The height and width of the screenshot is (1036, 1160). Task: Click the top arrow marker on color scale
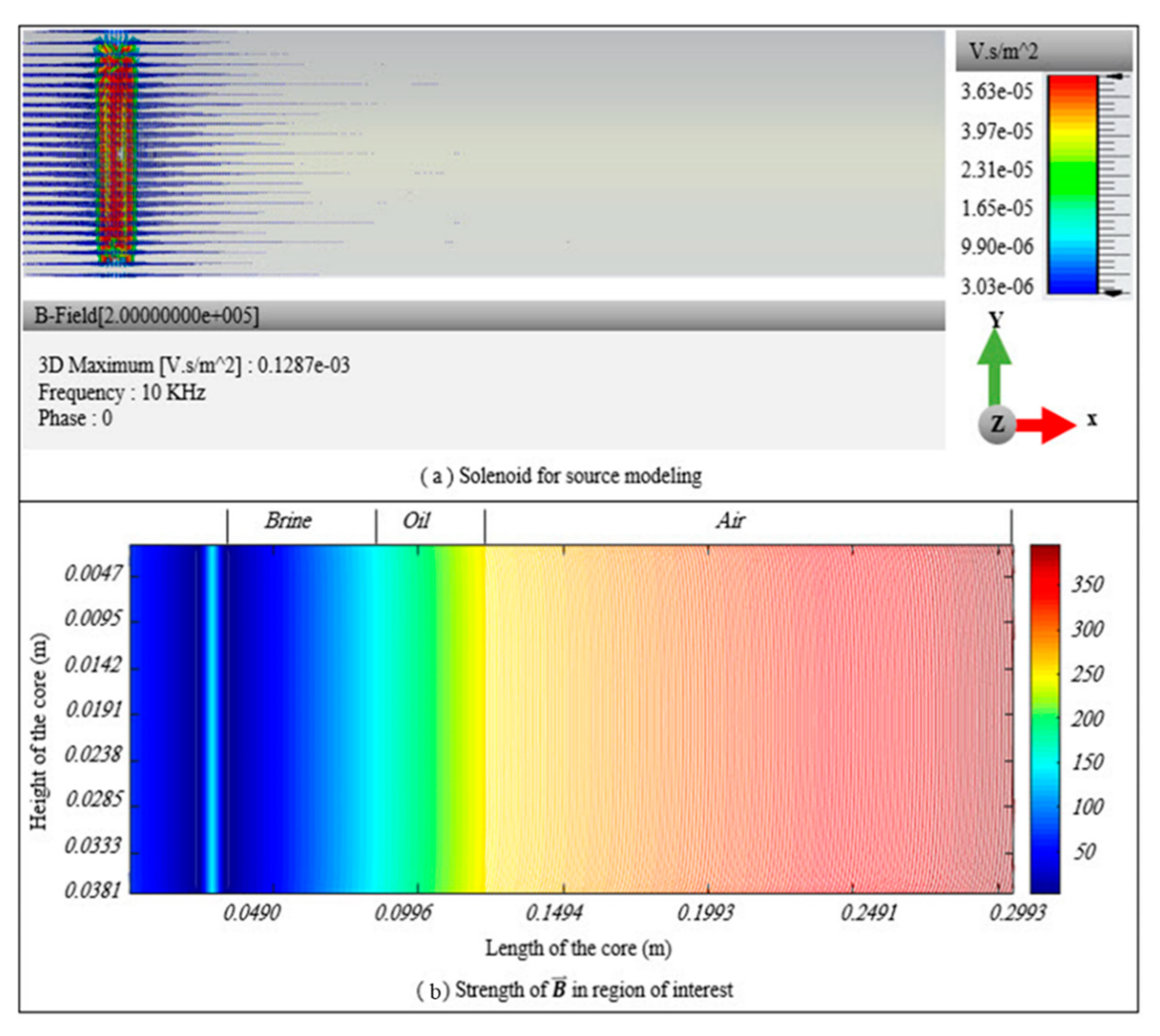click(1116, 76)
